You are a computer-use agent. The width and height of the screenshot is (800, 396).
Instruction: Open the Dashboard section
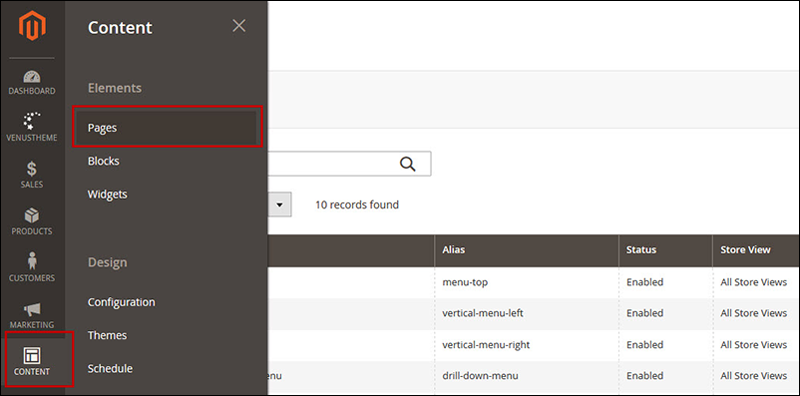(32, 83)
